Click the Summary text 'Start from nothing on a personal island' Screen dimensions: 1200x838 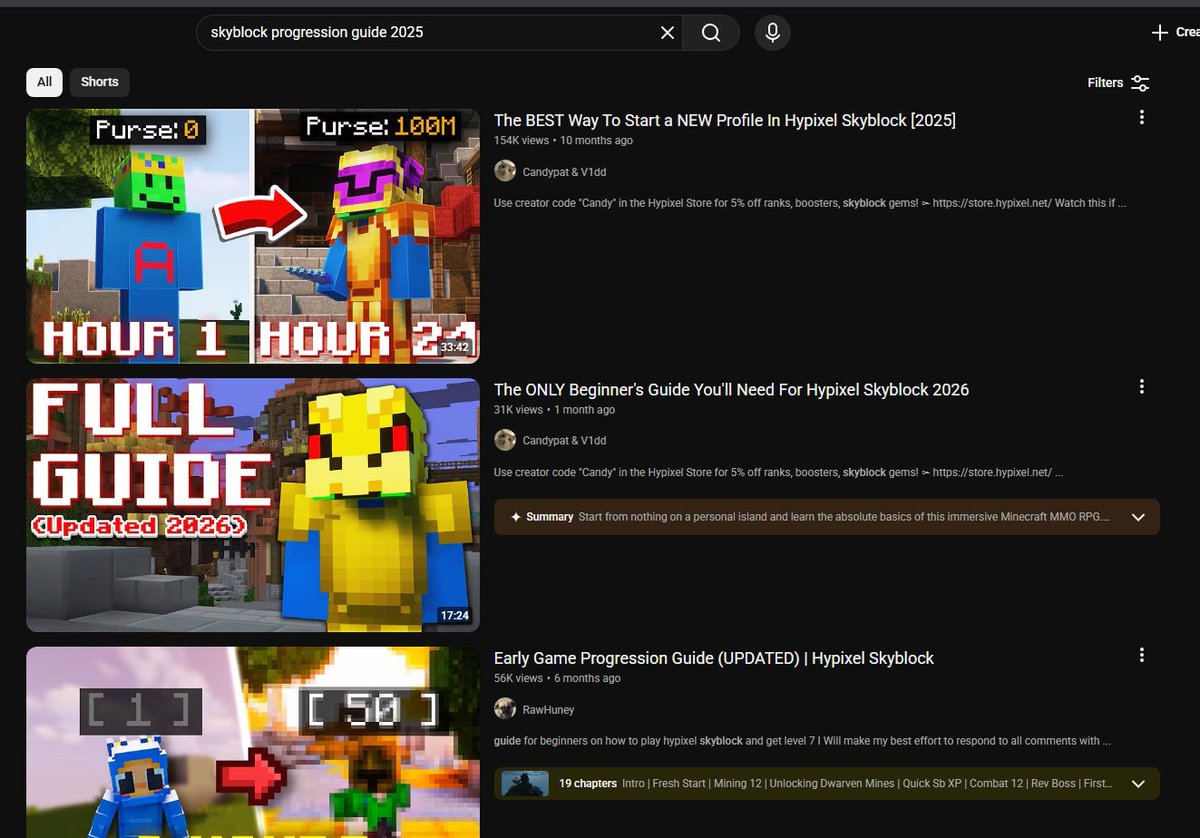[844, 517]
